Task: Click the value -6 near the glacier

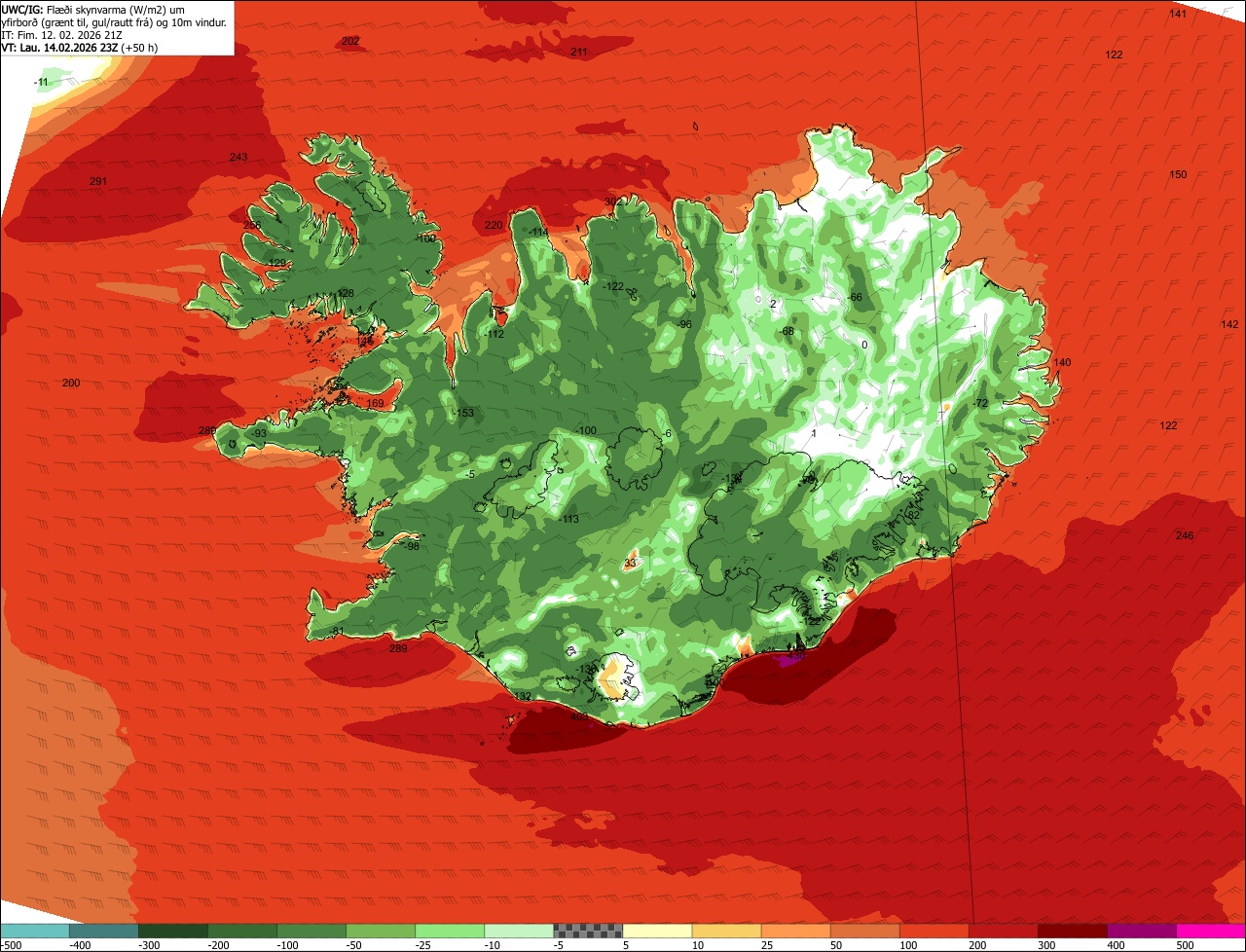Action: tap(667, 433)
